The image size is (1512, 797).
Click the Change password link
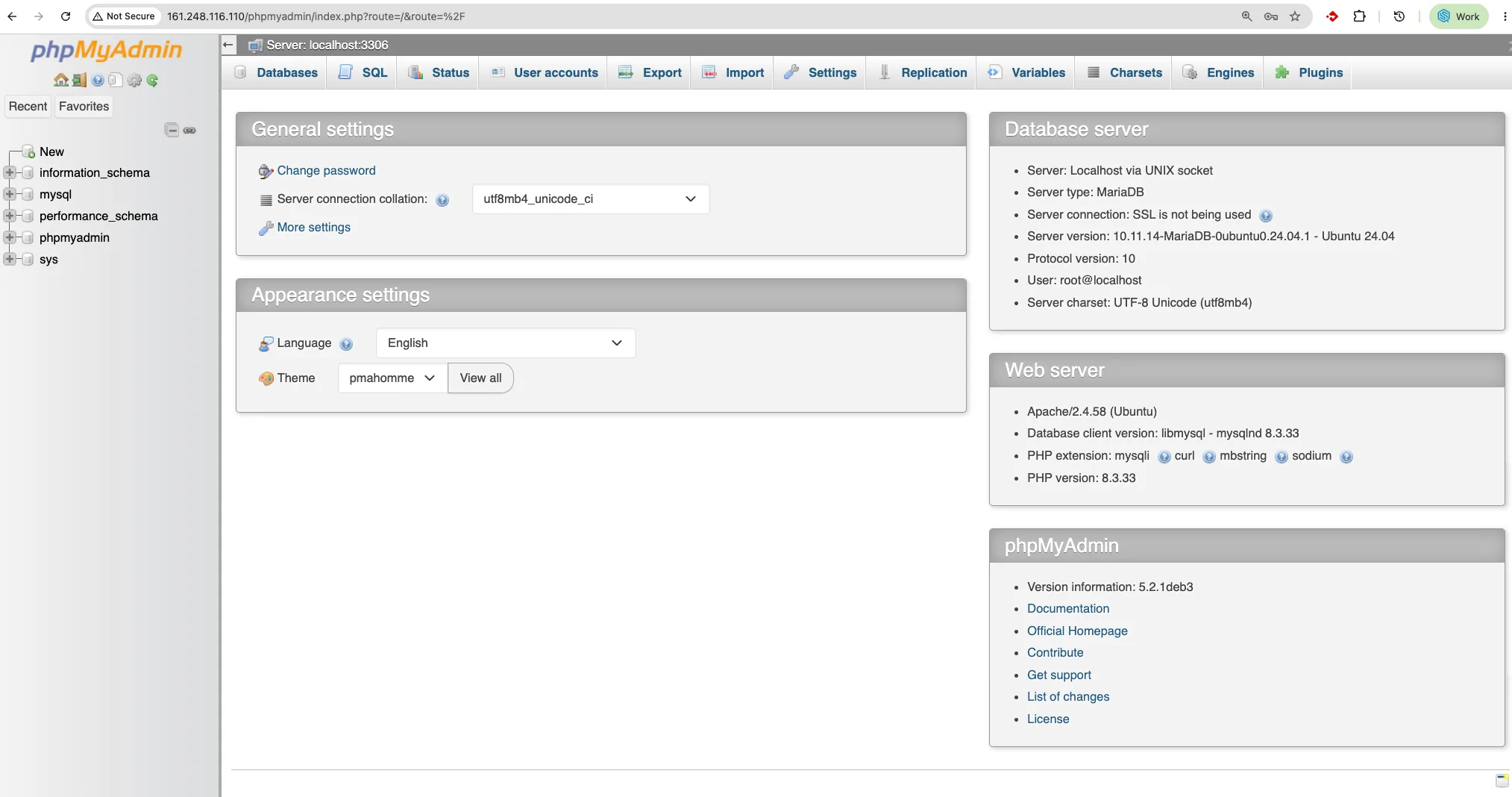327,171
